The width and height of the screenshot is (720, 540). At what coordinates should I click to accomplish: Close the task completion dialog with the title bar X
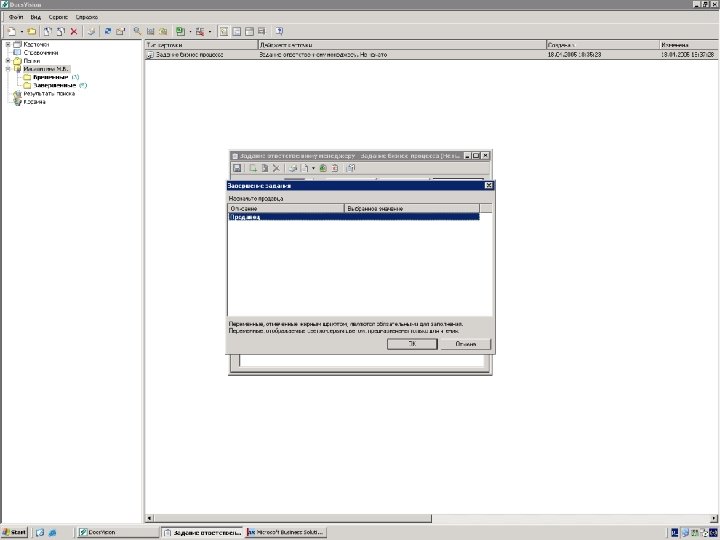pyautogui.click(x=489, y=186)
